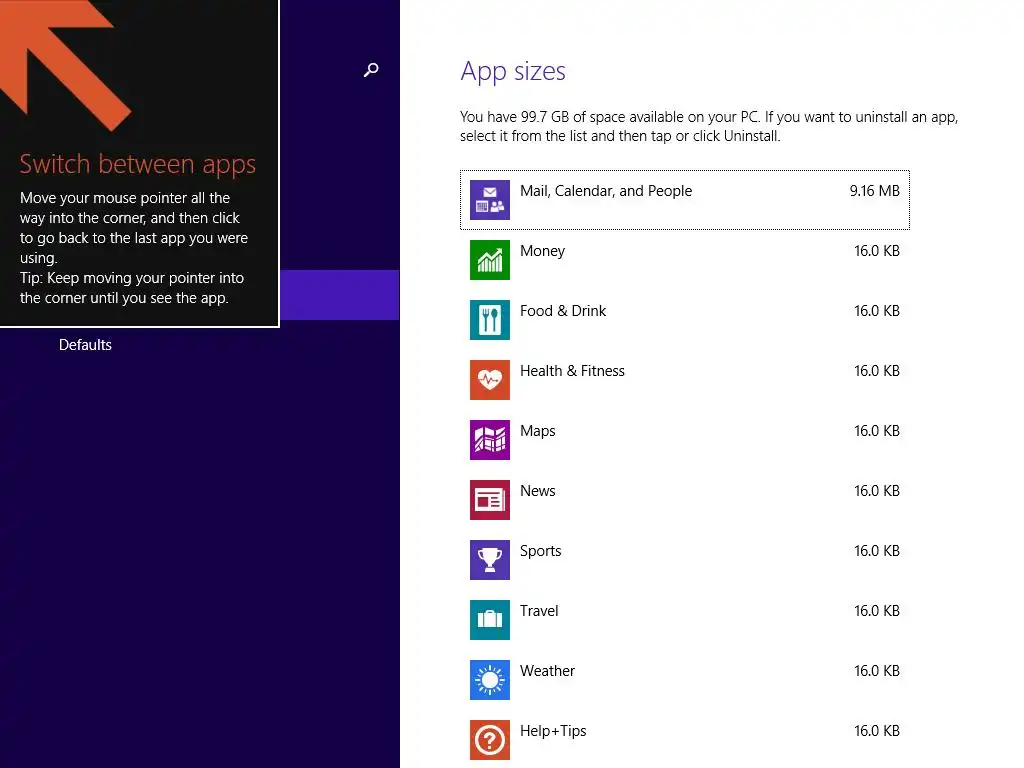Viewport: 1024px width, 768px height.
Task: Click the tip text about moving the pointer
Action: (133, 248)
